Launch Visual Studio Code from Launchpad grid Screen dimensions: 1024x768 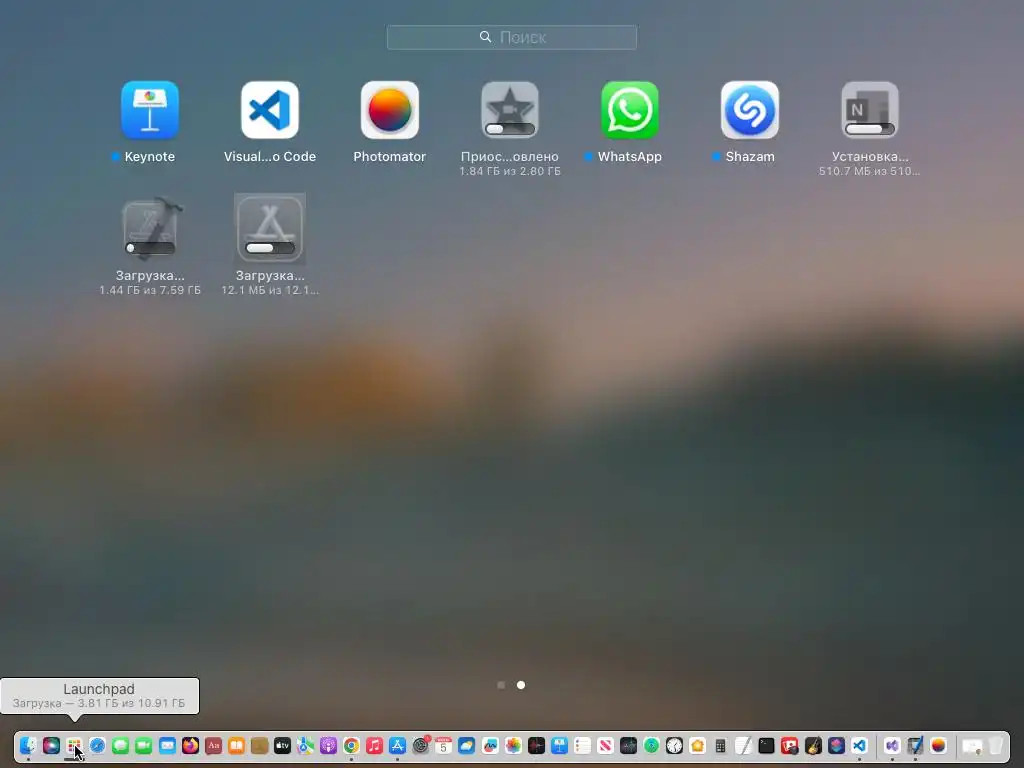coord(270,110)
